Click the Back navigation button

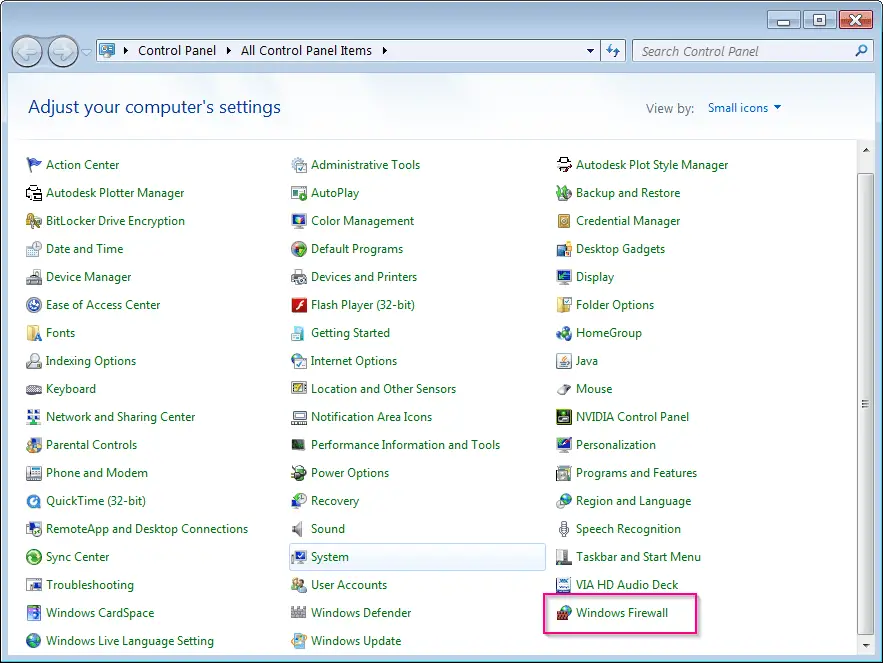[x=27, y=52]
